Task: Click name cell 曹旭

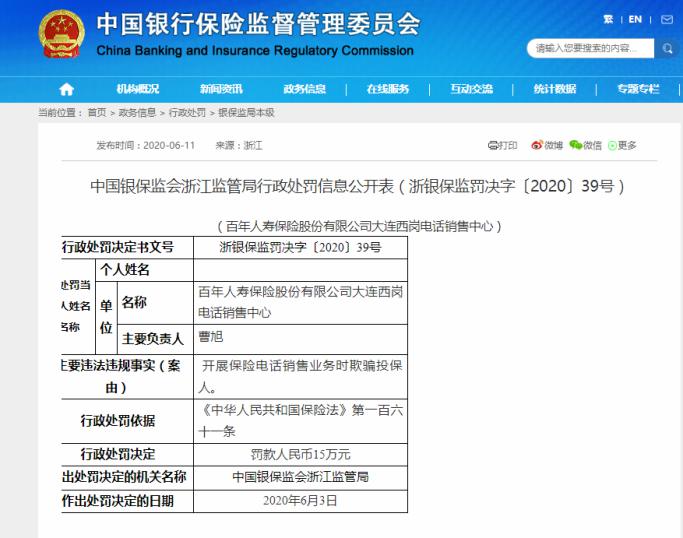Action: pyautogui.click(x=300, y=339)
